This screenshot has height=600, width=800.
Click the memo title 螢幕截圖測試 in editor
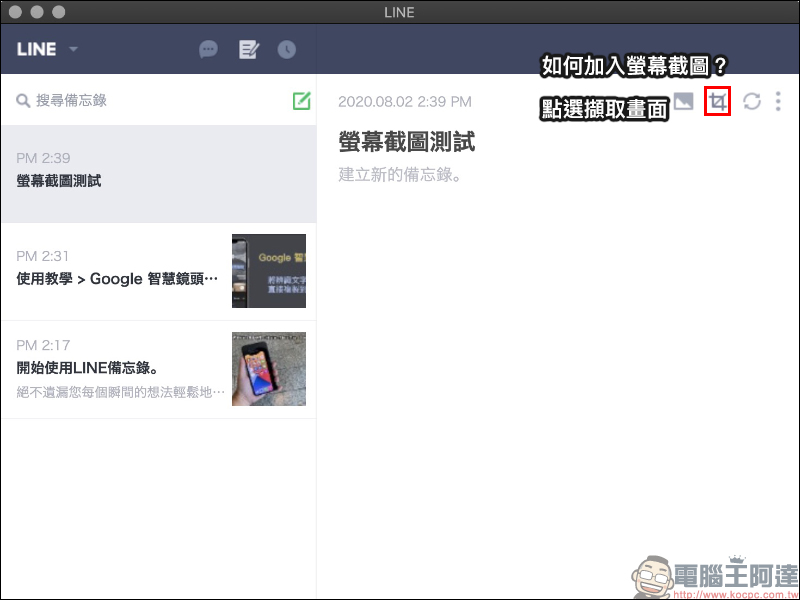(x=407, y=142)
